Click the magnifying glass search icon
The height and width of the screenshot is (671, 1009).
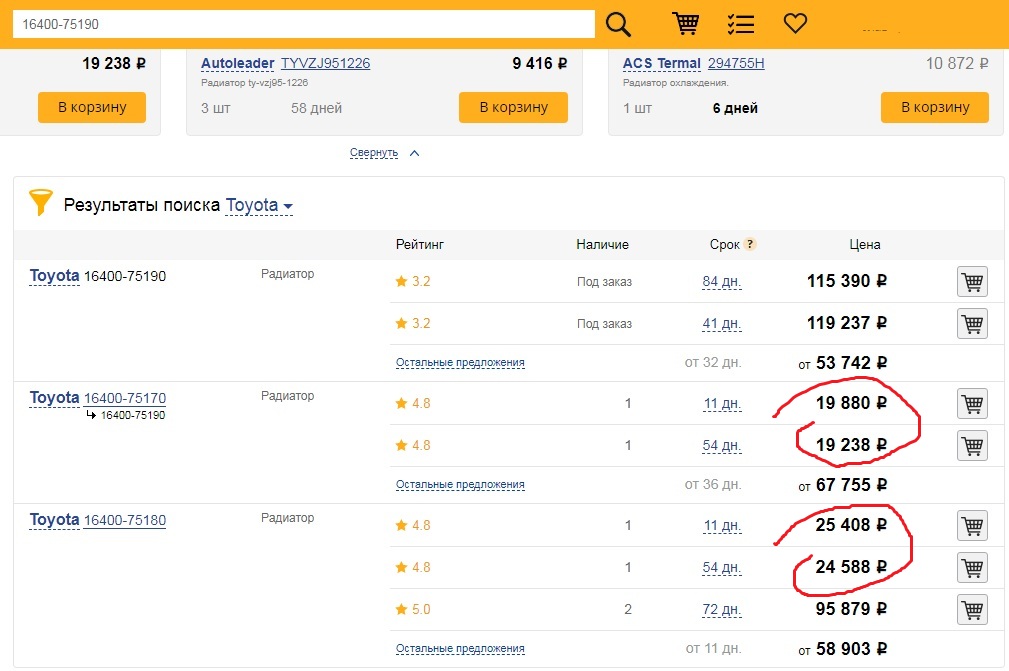[619, 24]
